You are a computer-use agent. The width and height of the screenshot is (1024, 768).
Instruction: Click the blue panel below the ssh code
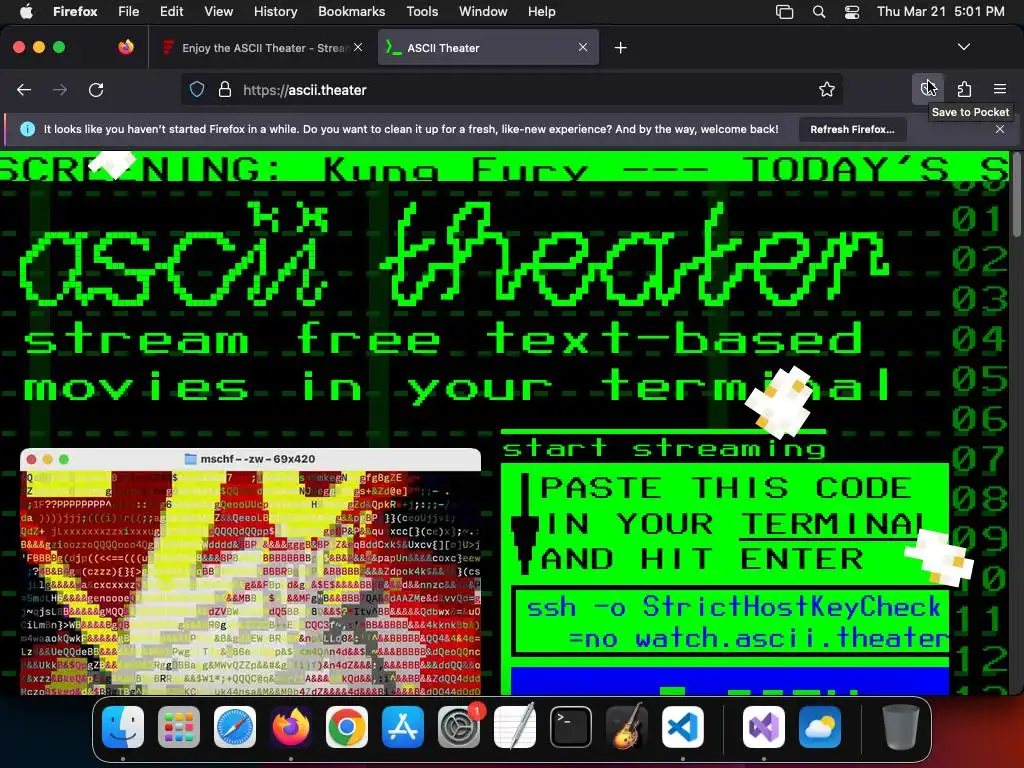(729, 680)
